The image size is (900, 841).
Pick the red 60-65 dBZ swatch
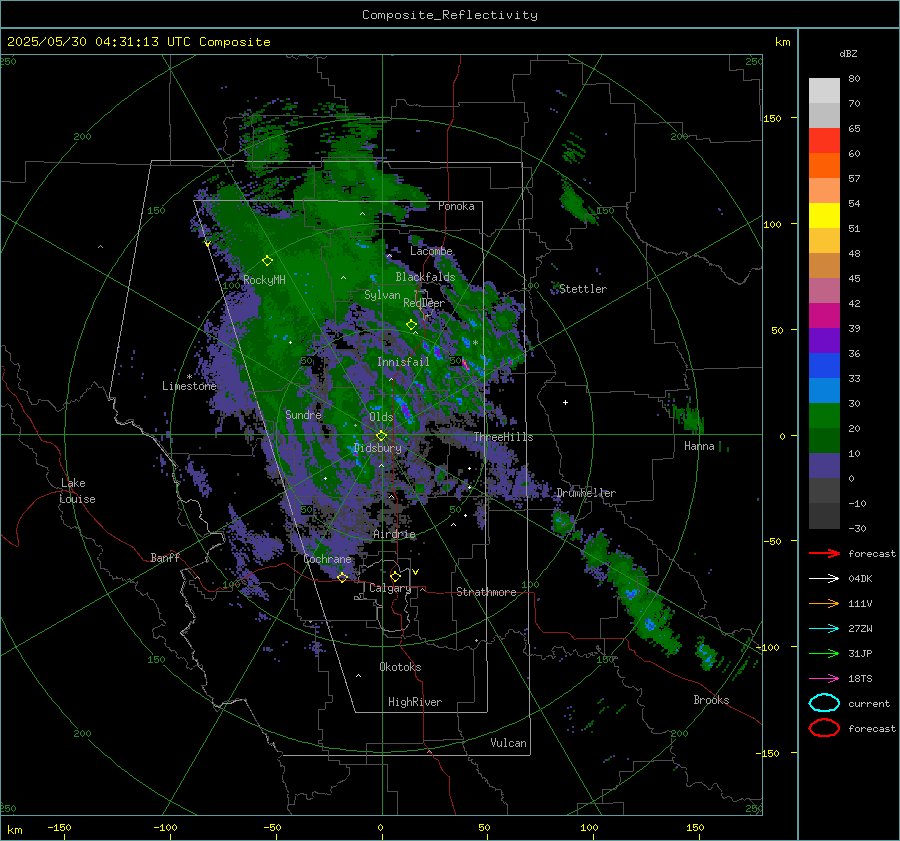click(824, 141)
